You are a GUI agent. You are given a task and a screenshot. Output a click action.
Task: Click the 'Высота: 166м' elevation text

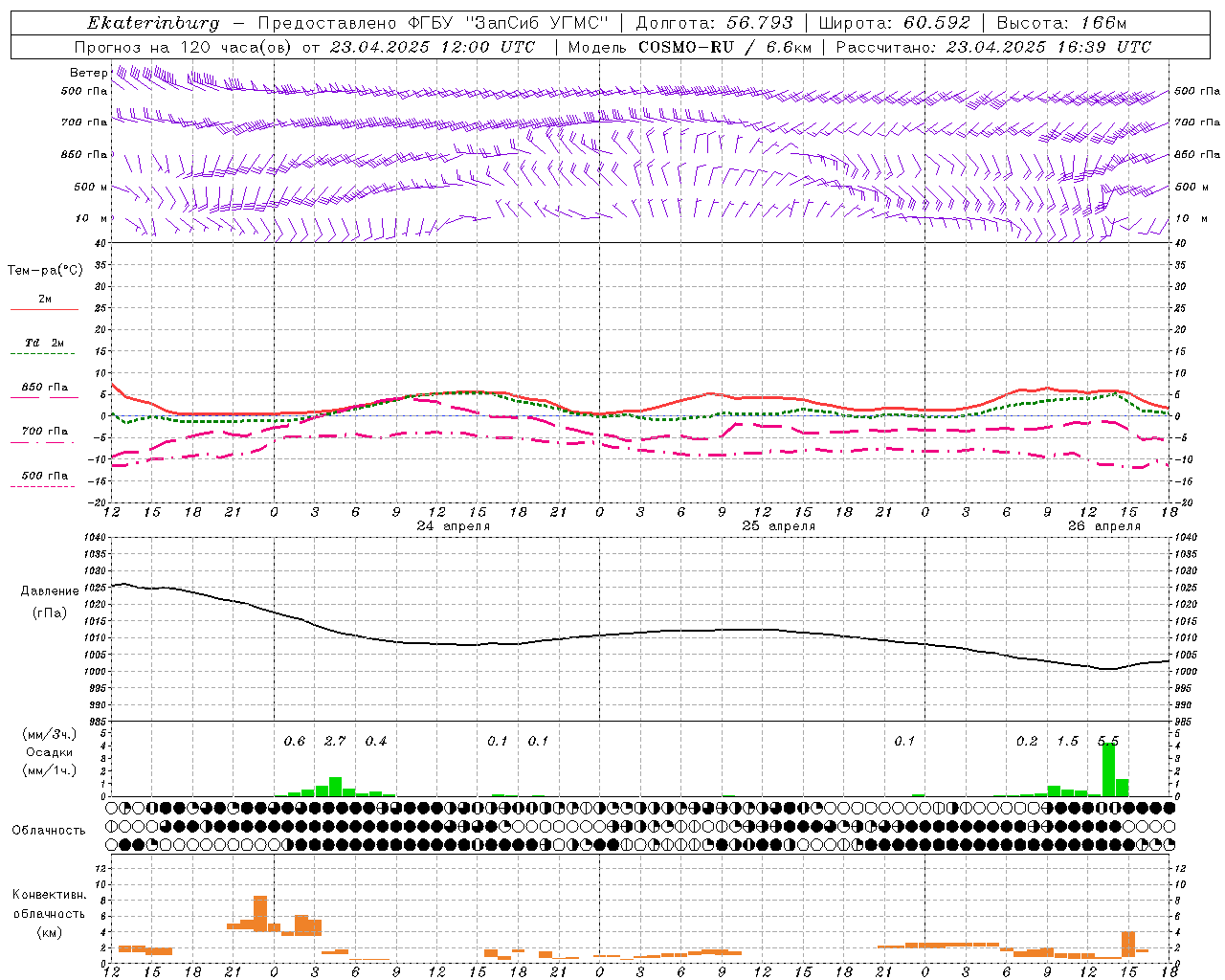pyautogui.click(x=1062, y=23)
